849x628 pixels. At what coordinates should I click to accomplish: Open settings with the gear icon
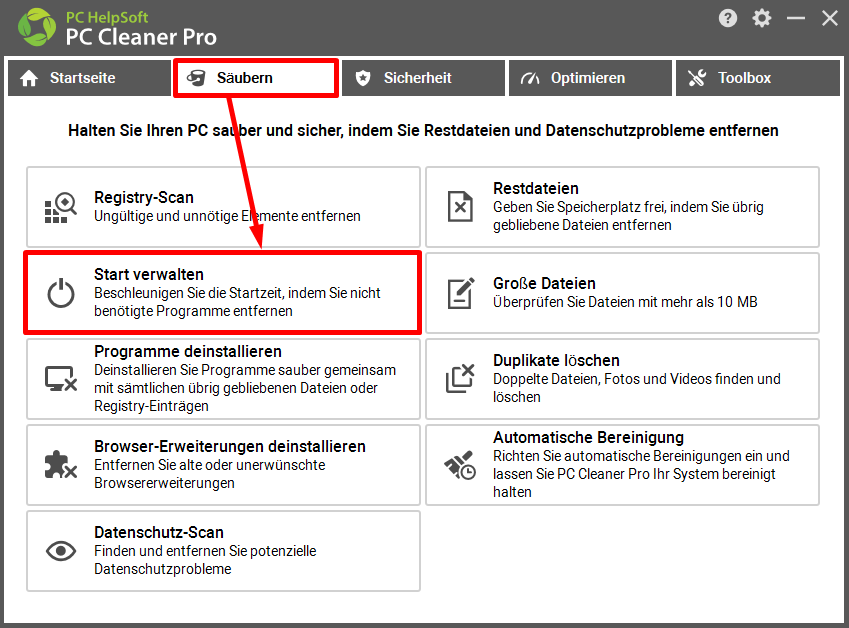click(x=762, y=18)
